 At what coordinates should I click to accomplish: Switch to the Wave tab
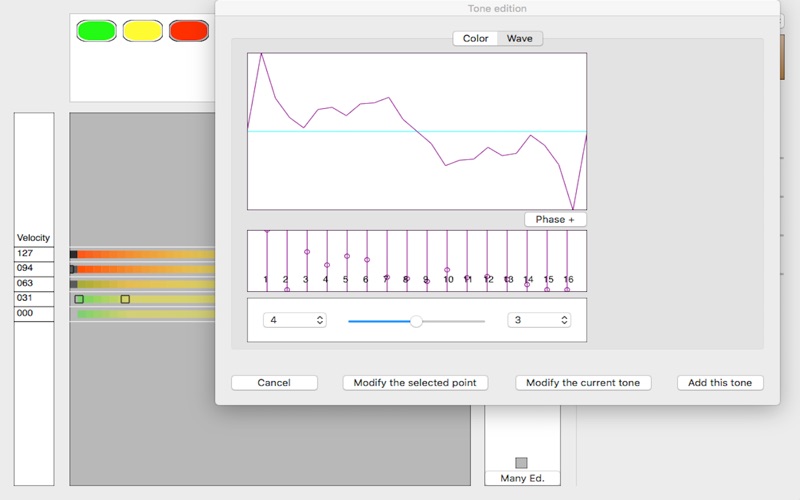point(519,38)
